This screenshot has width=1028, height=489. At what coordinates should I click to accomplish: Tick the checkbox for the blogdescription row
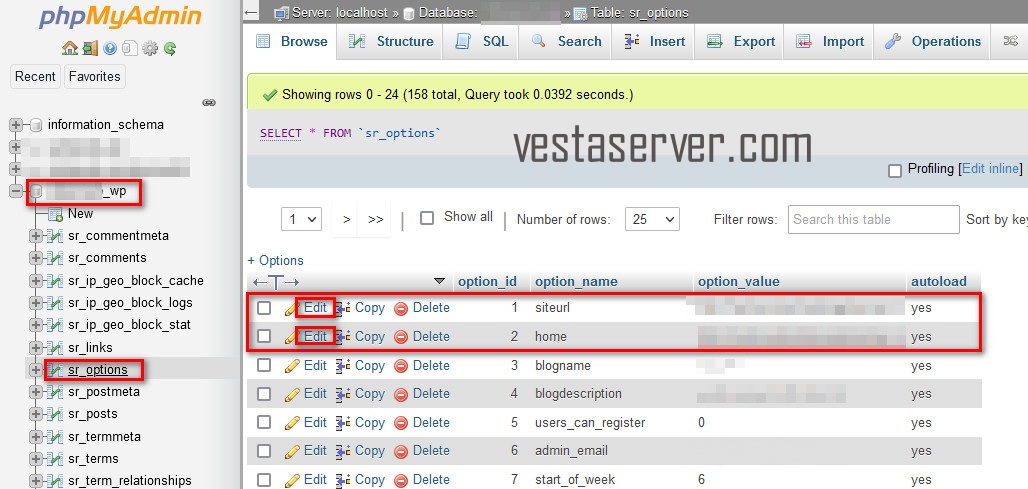coord(264,394)
